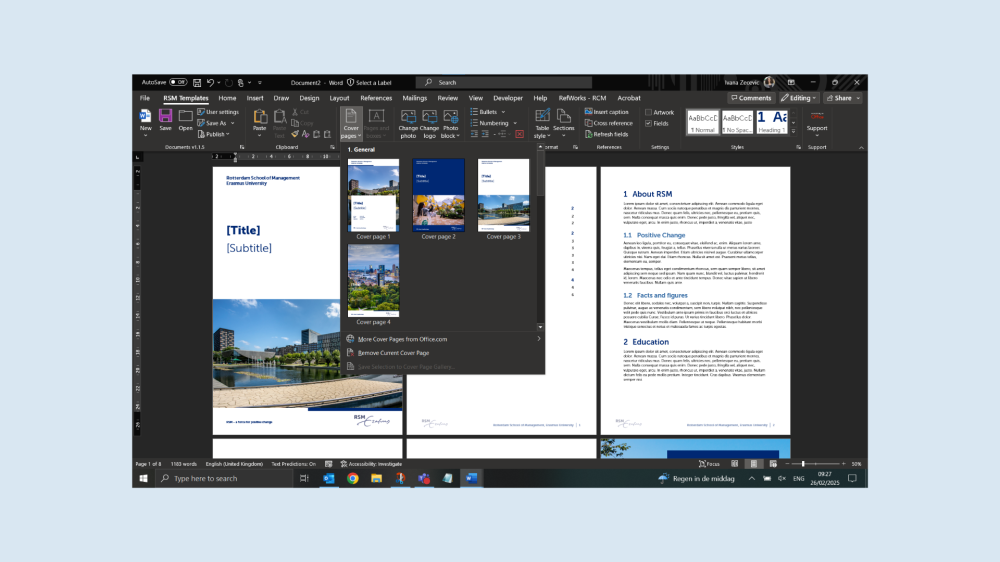Select the Cover page 2 thumbnail
The height and width of the screenshot is (562, 1000).
439,196
